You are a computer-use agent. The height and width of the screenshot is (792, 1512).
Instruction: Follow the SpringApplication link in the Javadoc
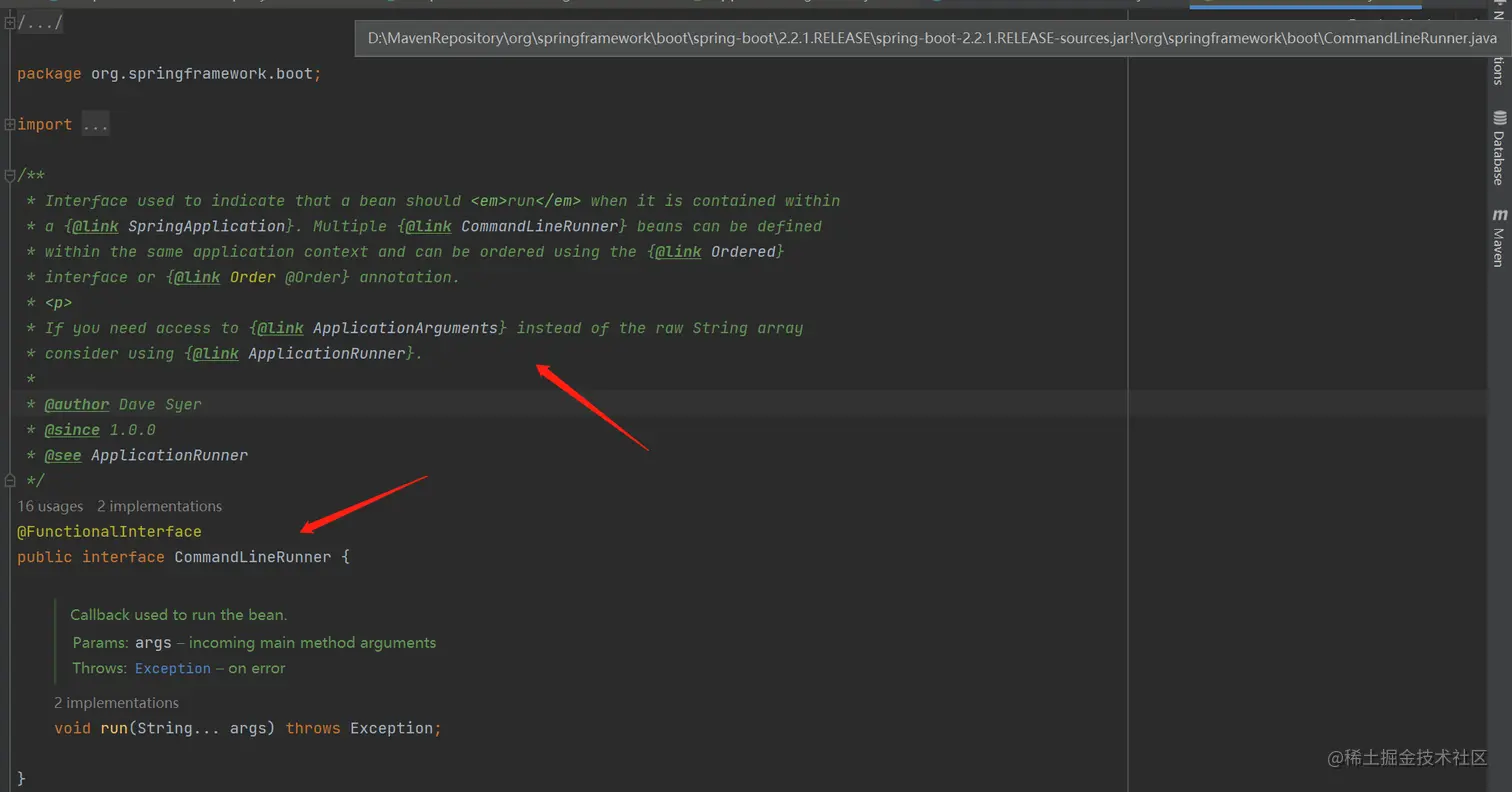point(207,226)
